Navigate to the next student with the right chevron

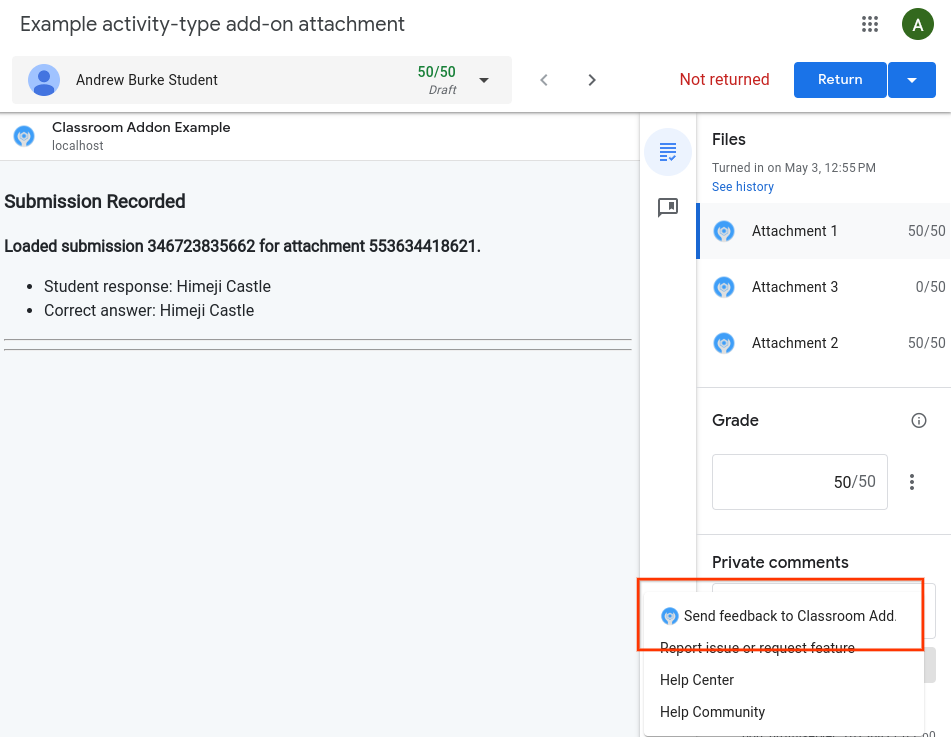(592, 79)
